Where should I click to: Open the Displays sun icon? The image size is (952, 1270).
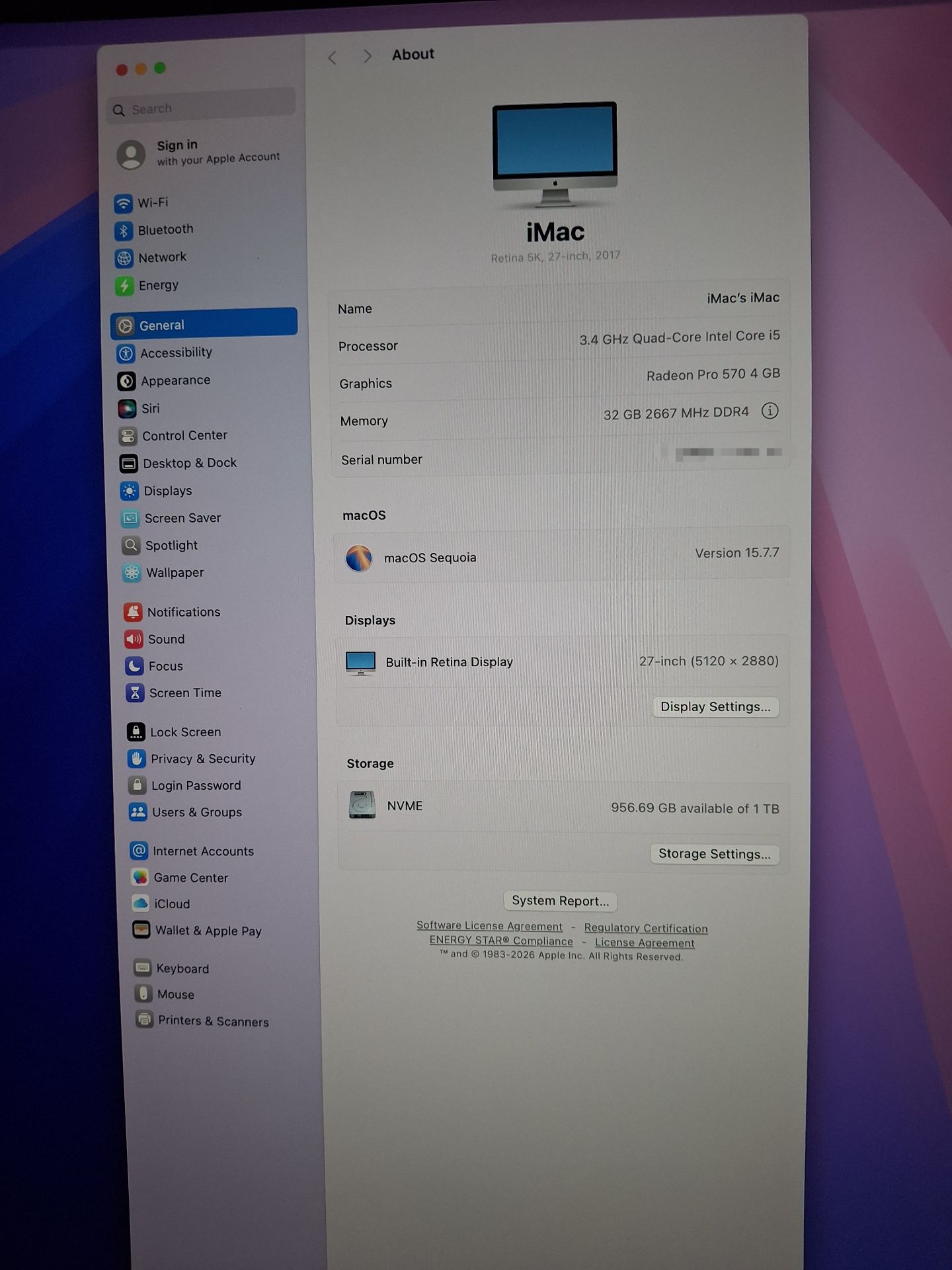coord(130,491)
